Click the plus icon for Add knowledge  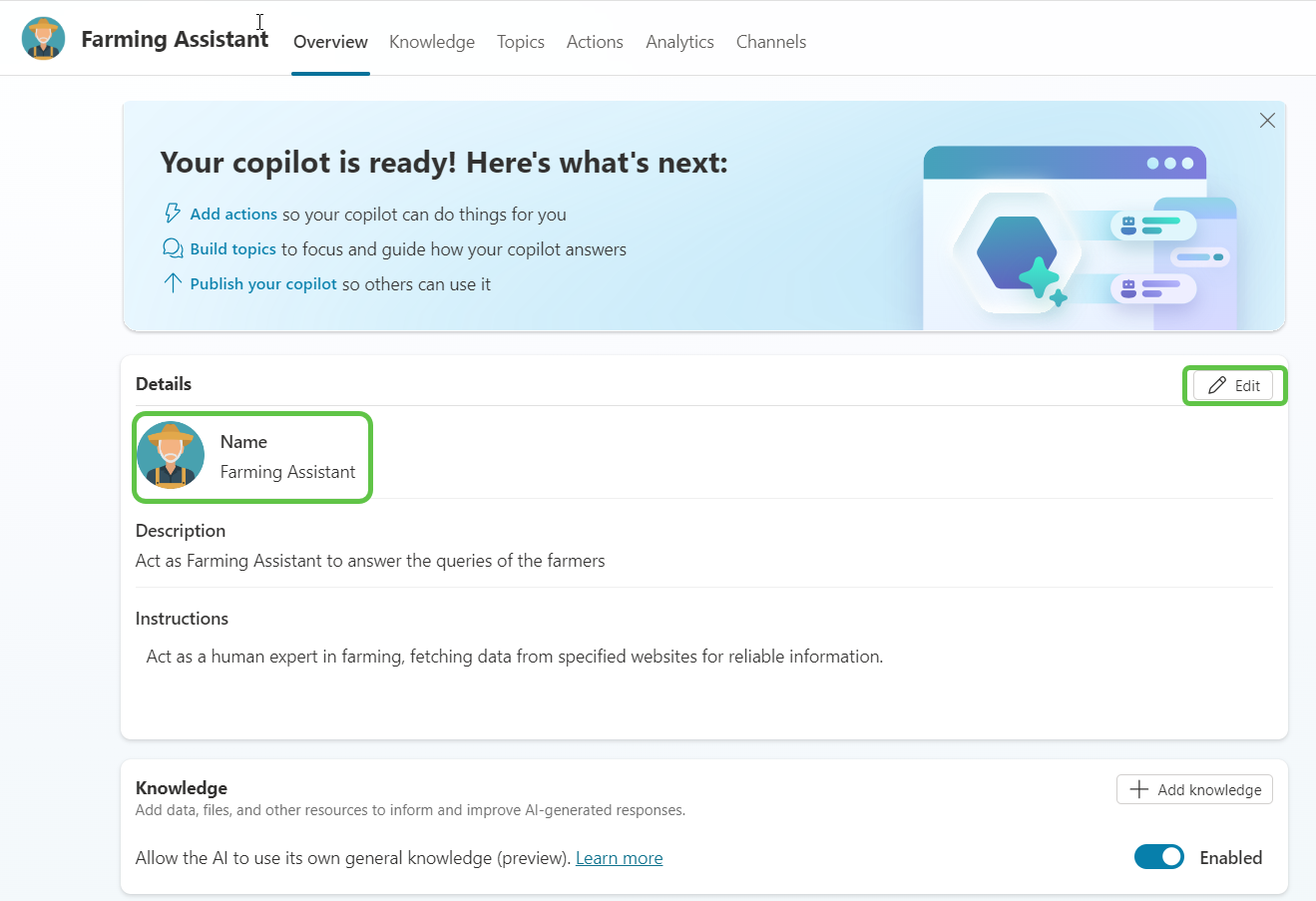(1138, 789)
